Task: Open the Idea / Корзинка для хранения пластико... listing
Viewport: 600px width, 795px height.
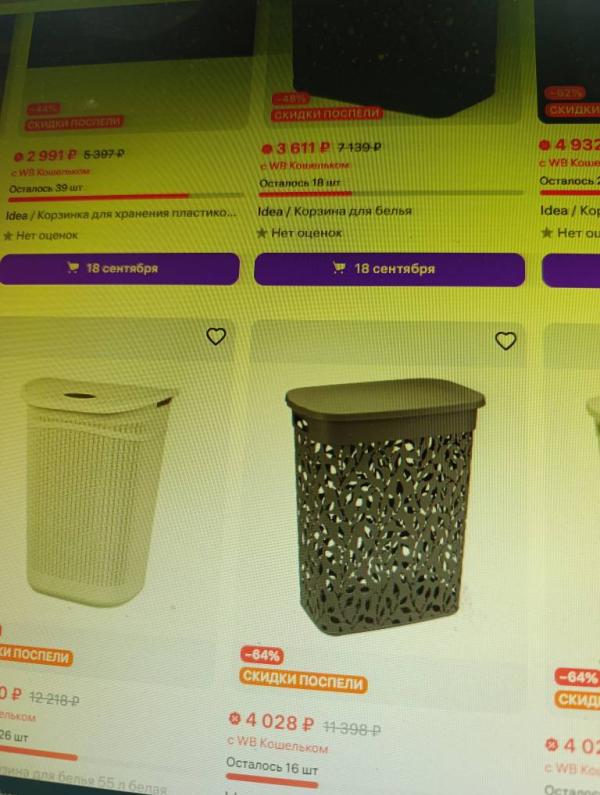Action: pos(121,213)
